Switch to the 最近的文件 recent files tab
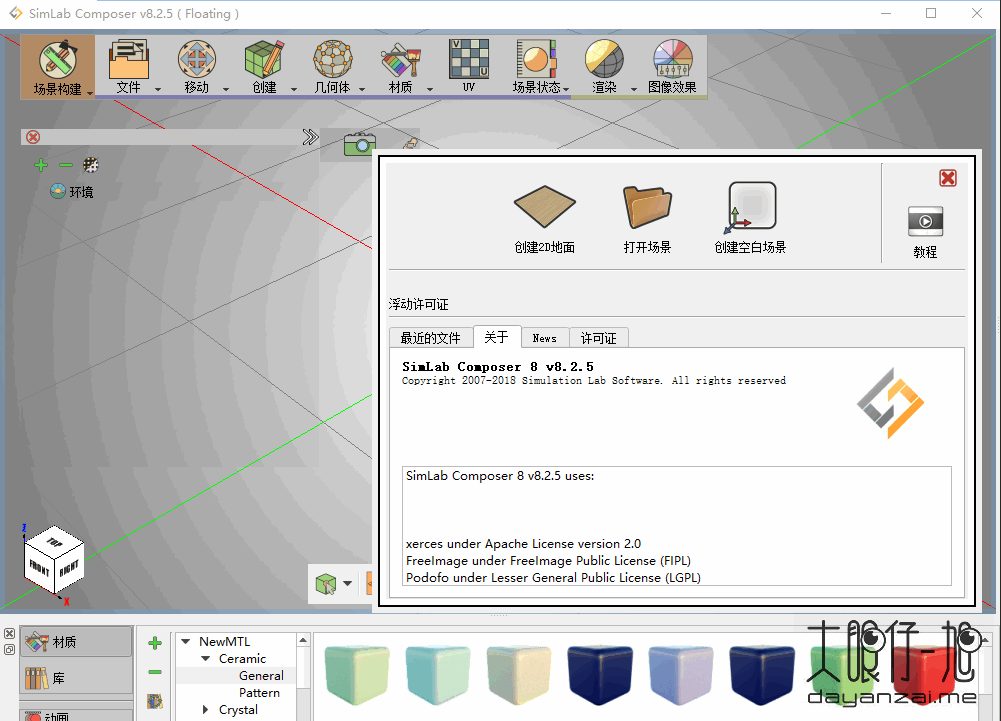Screen dimensions: 1001x721 click(430, 337)
